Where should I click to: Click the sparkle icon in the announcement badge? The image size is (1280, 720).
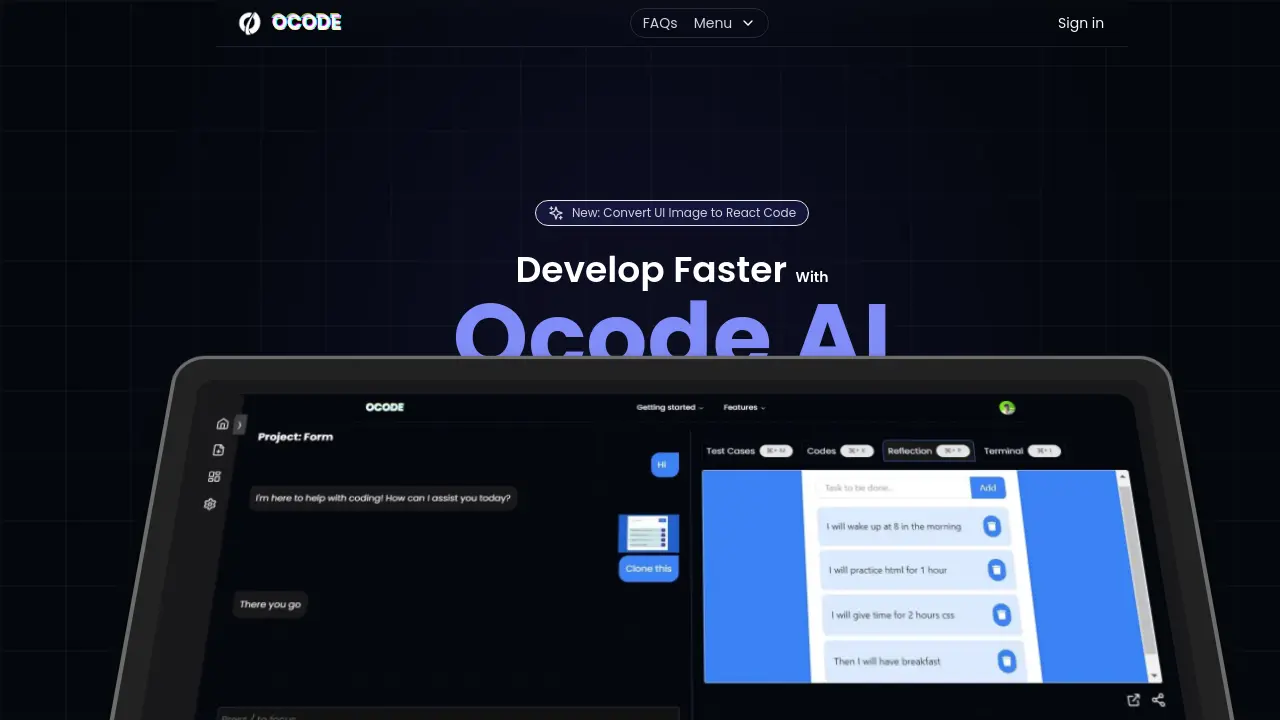click(556, 213)
